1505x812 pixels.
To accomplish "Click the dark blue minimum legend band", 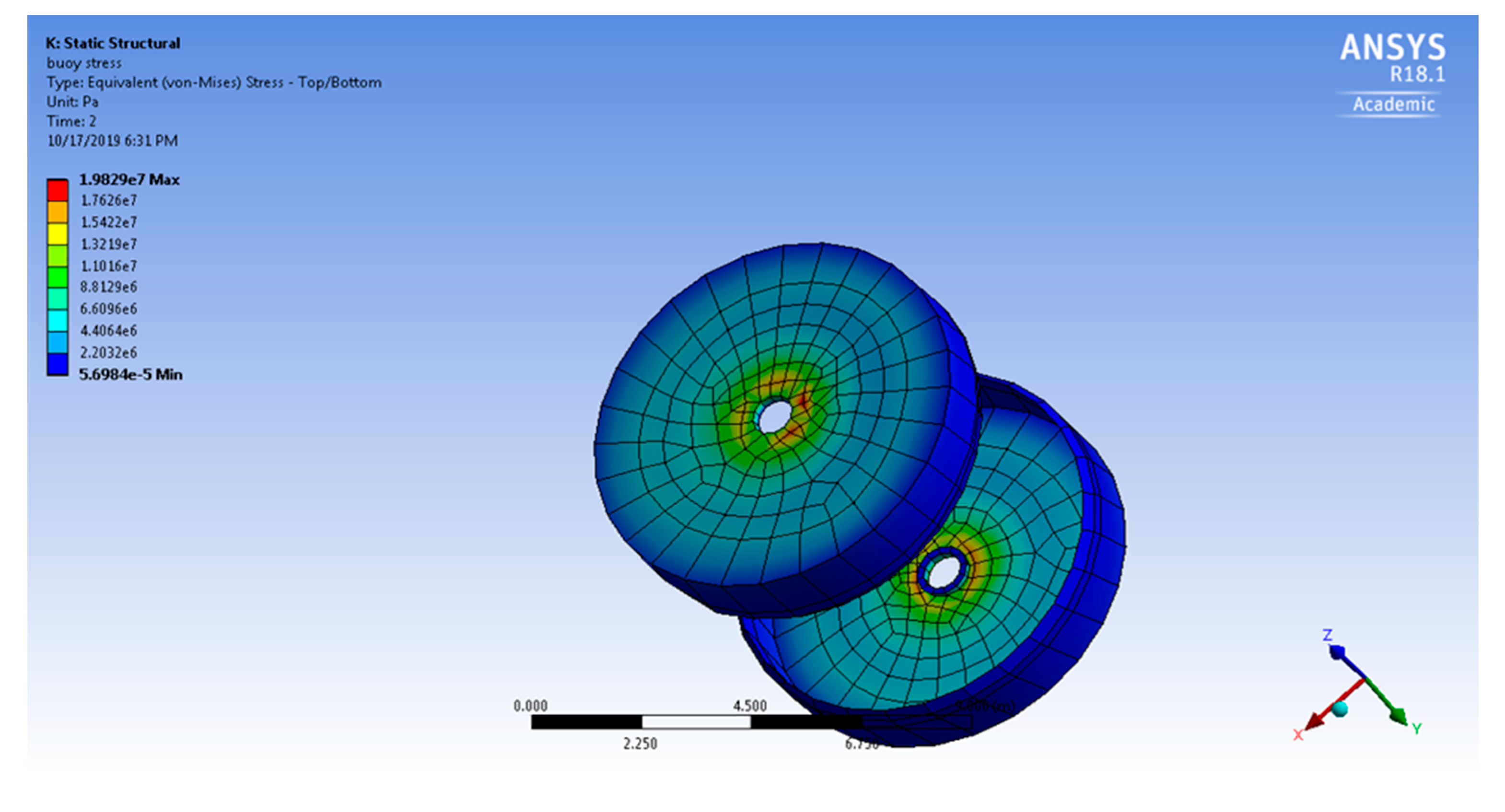I will (x=57, y=364).
